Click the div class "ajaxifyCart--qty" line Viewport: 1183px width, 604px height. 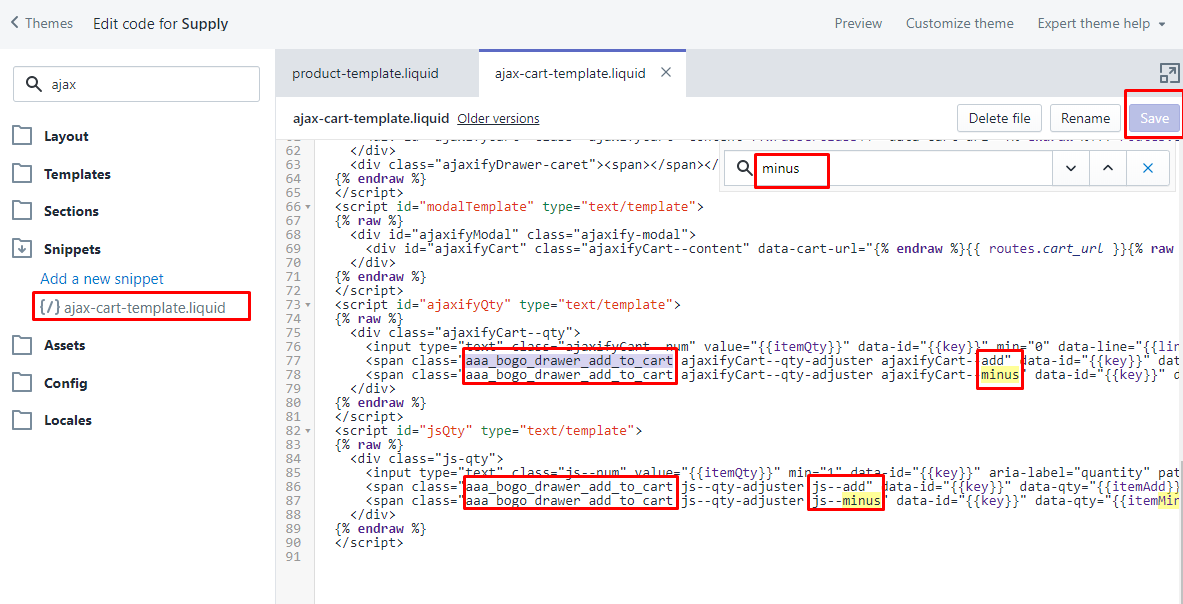pyautogui.click(x=466, y=333)
